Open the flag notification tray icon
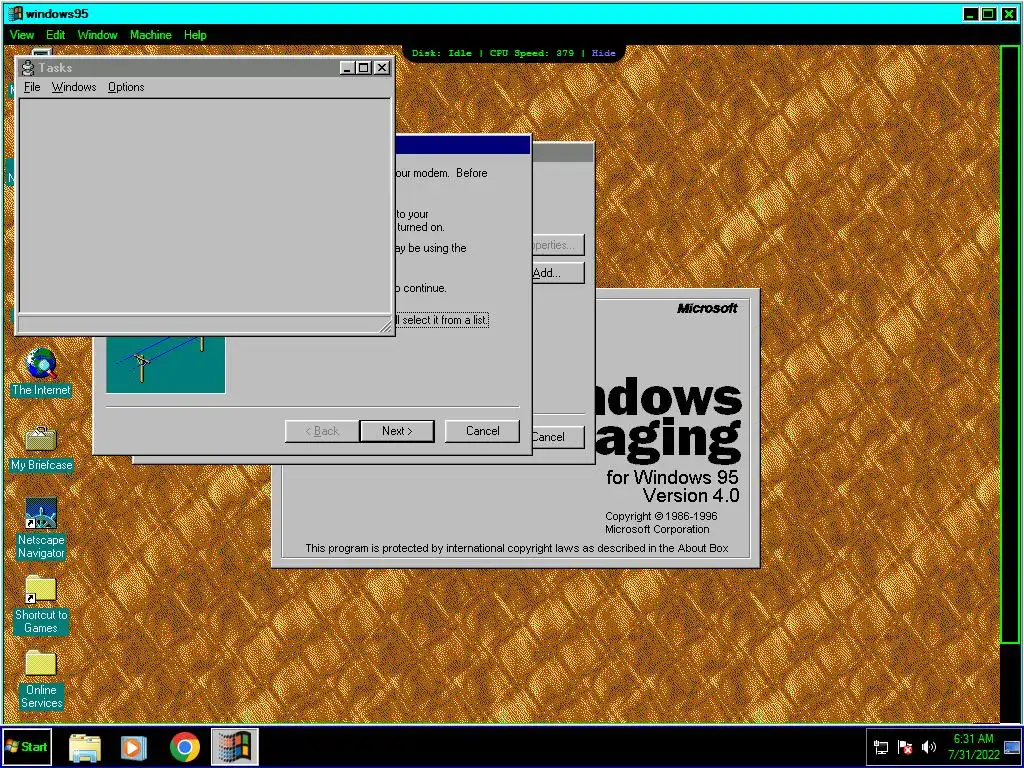 904,747
